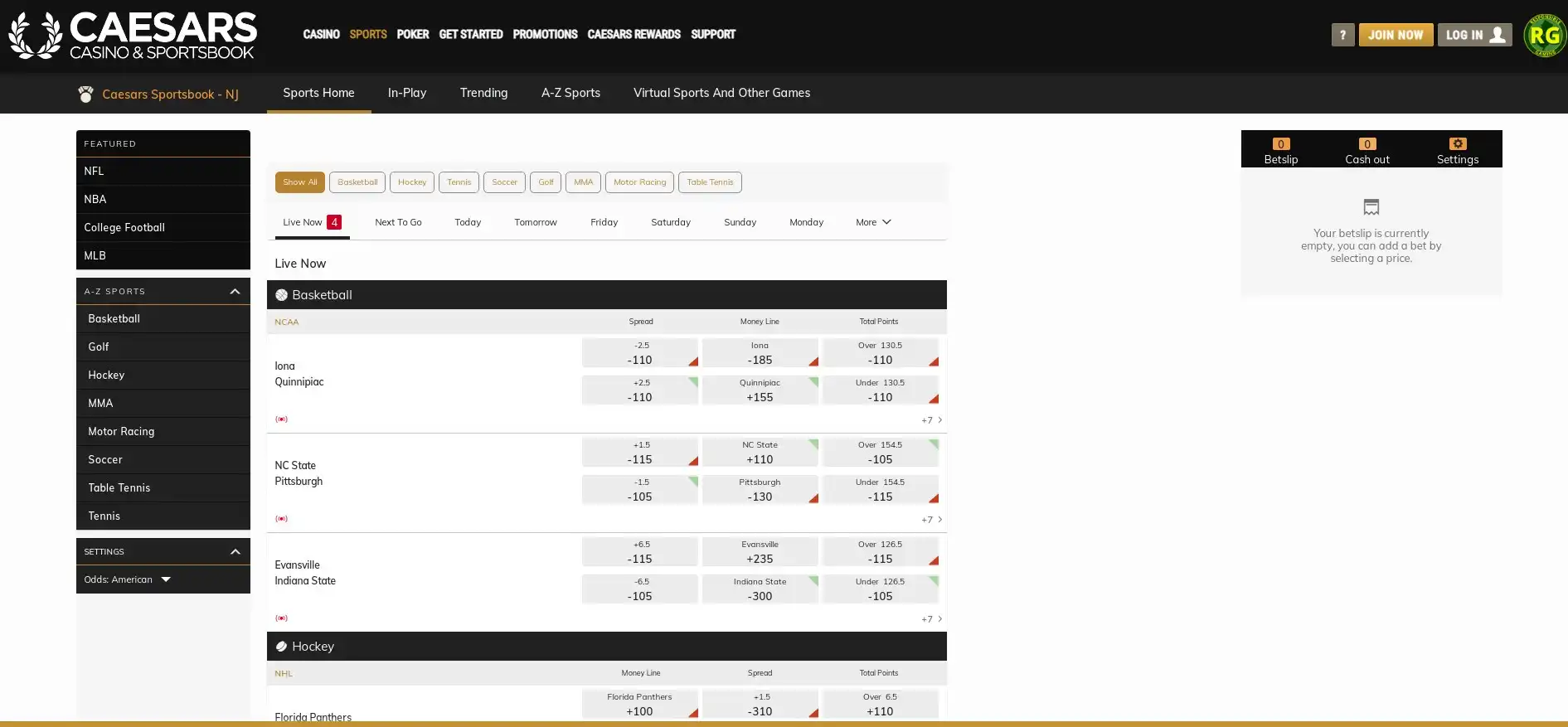Image resolution: width=1568 pixels, height=727 pixels.
Task: Toggle the Table Tennis filter chip
Action: tap(709, 182)
